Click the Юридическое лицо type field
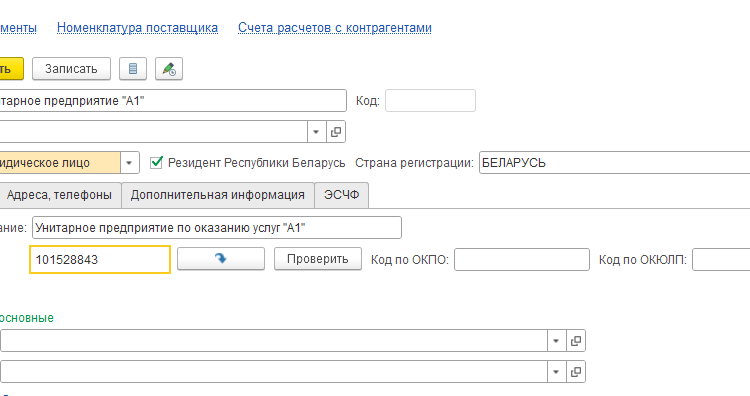 [x=60, y=163]
